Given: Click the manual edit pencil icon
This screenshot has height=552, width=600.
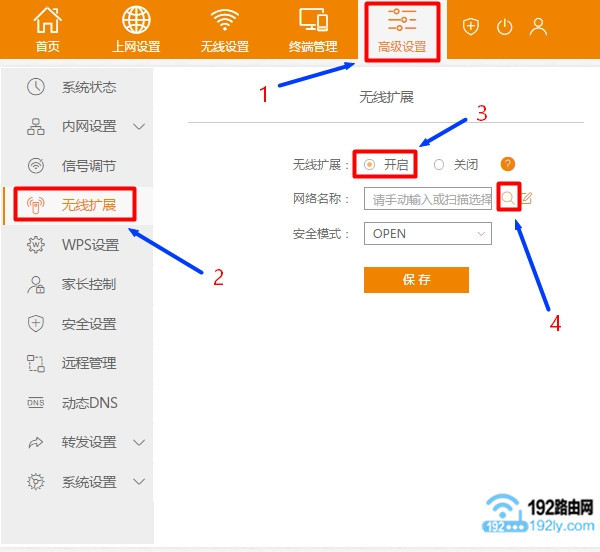Looking at the screenshot, I should (x=526, y=199).
